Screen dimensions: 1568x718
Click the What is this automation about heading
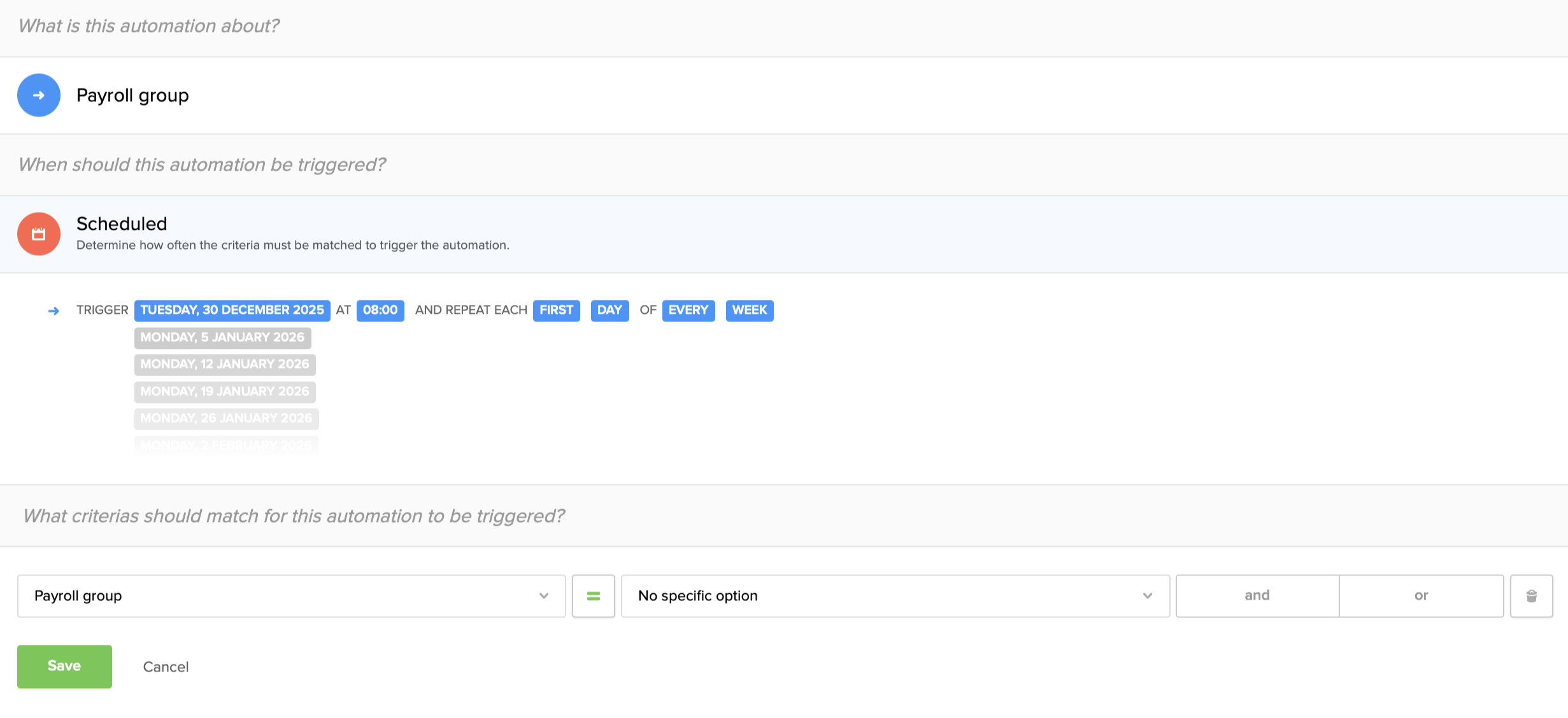[148, 26]
